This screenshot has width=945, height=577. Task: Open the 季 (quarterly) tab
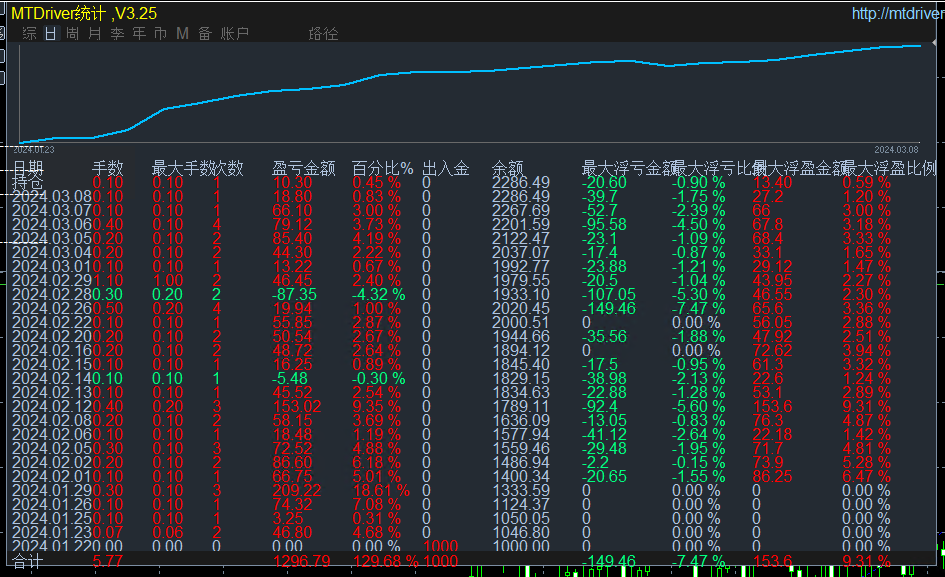click(x=117, y=34)
